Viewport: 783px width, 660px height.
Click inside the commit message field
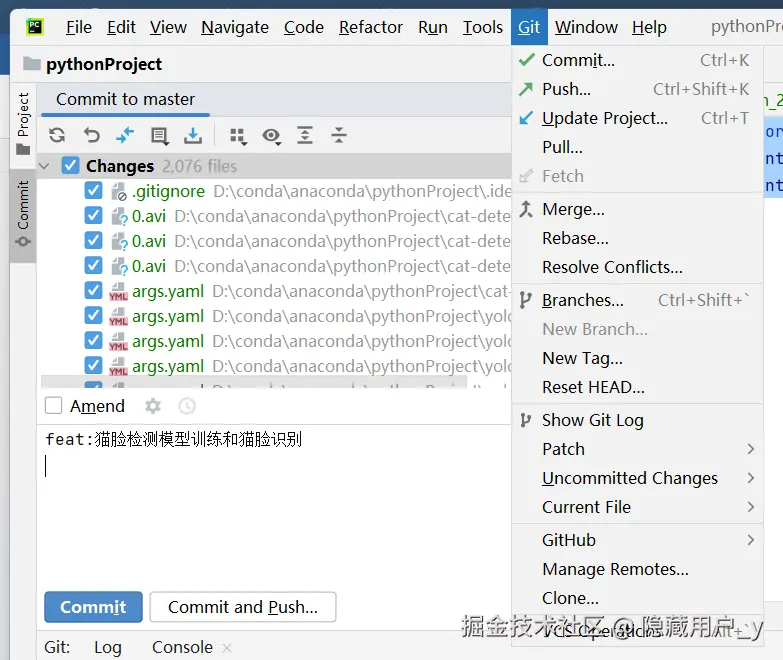274,504
